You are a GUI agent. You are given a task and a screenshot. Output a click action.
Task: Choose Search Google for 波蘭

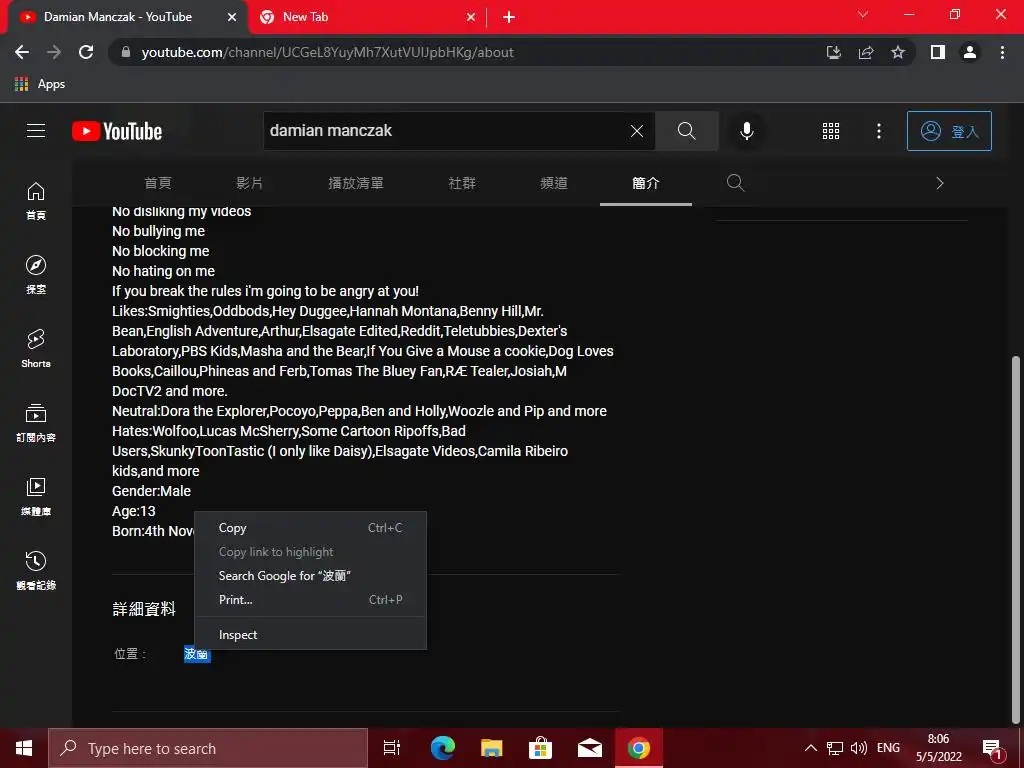pyautogui.click(x=310, y=576)
